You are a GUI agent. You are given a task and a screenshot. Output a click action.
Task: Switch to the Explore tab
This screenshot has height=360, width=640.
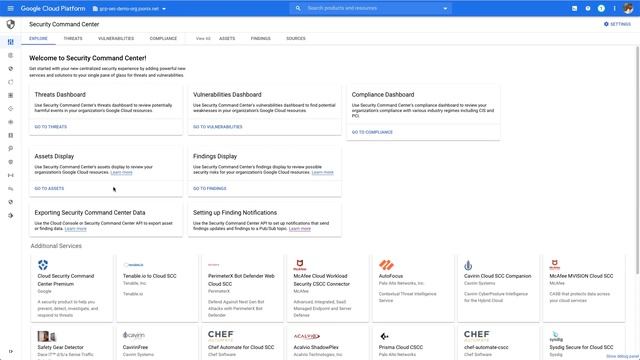38,38
